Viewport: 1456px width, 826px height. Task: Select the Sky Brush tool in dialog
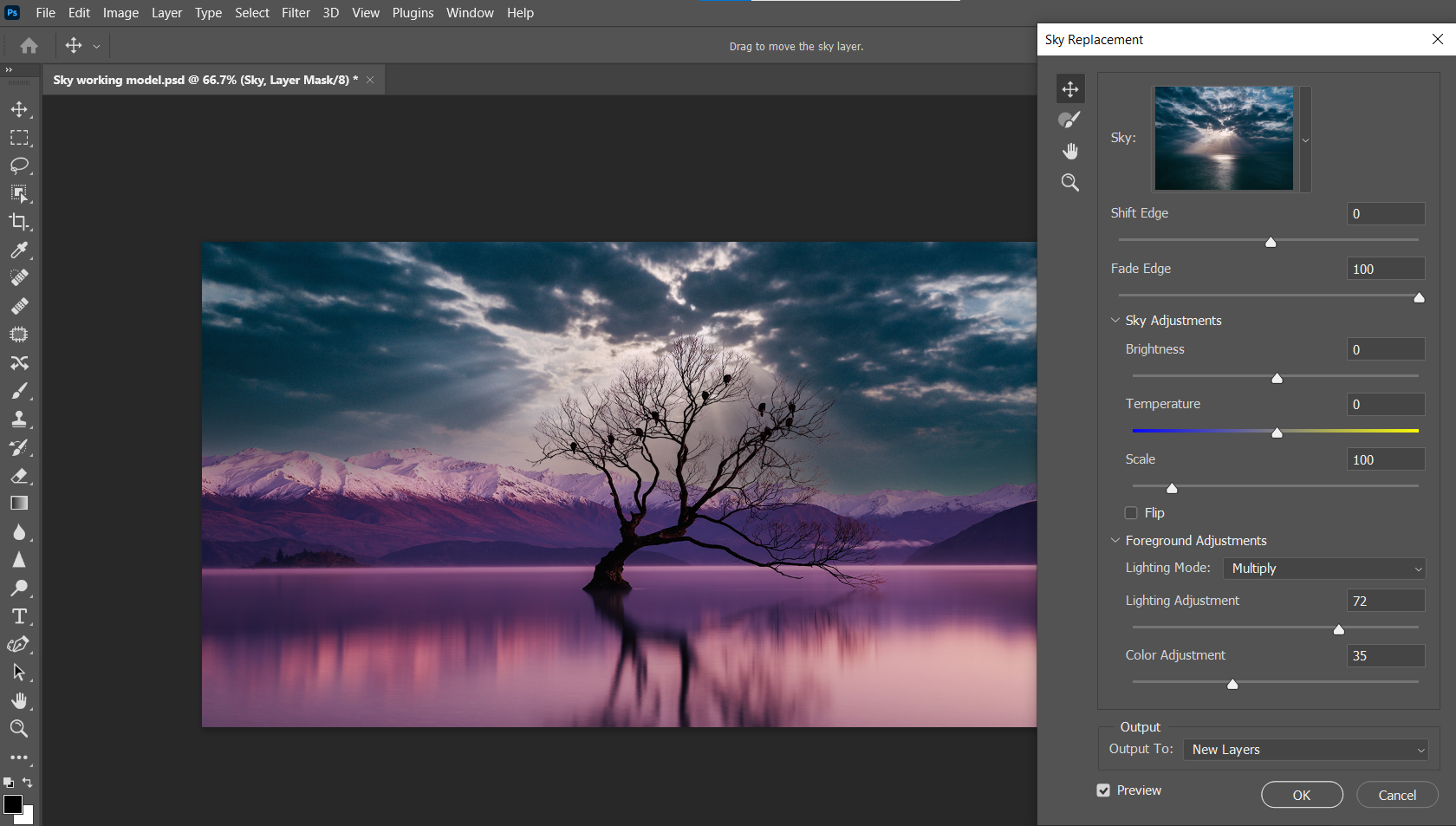(x=1070, y=120)
